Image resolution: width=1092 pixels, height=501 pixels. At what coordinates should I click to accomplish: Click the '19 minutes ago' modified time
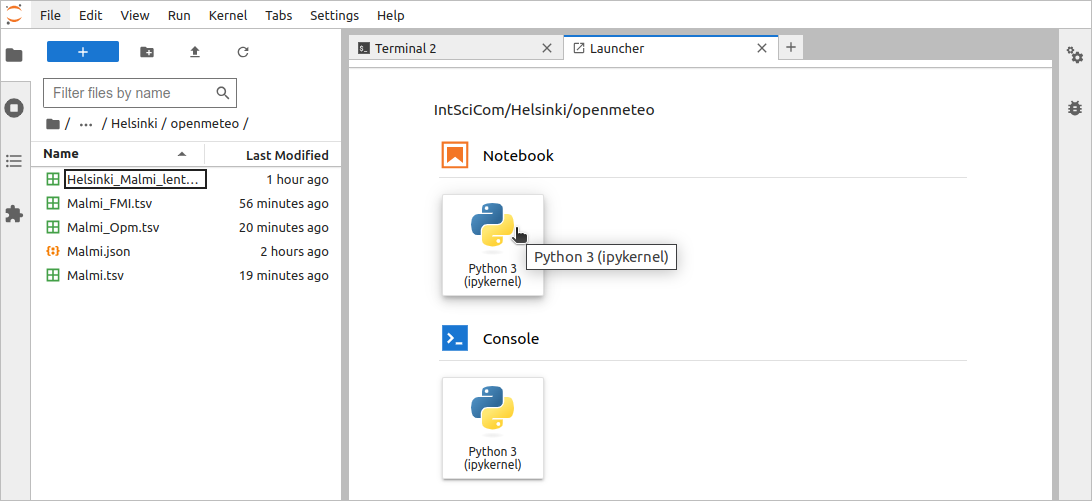click(x=283, y=275)
